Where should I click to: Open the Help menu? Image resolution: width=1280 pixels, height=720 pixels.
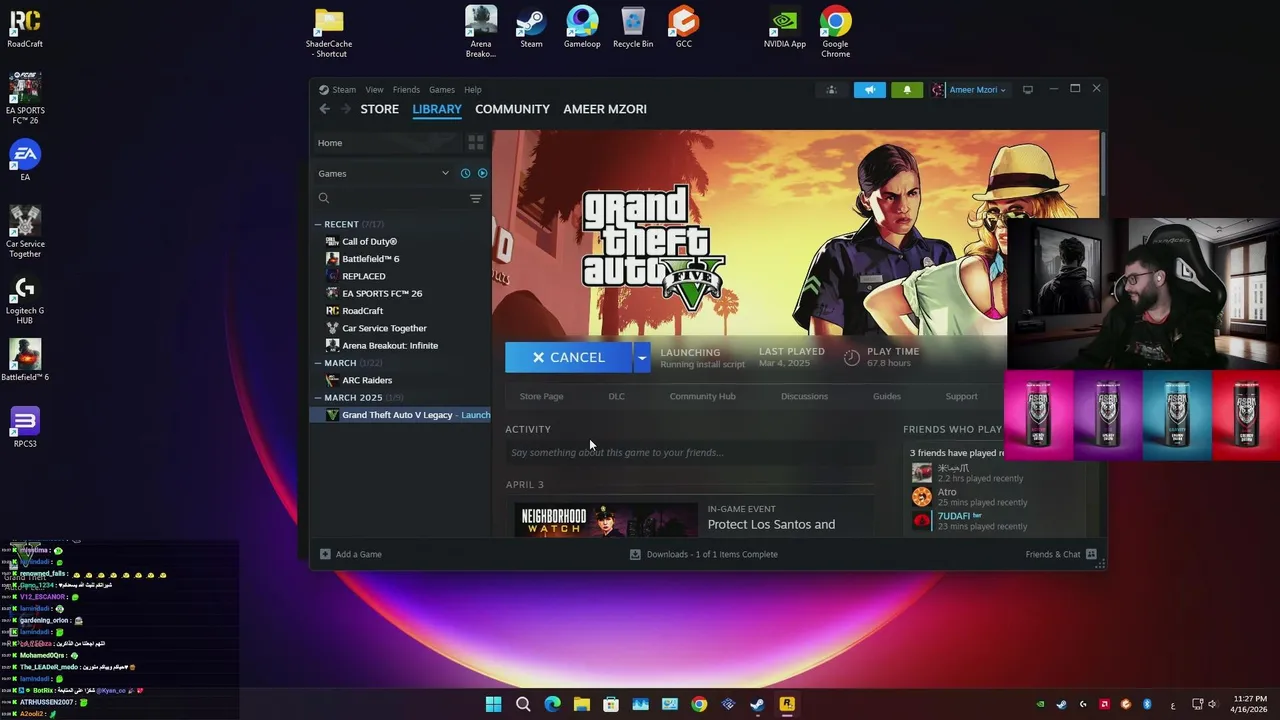pyautogui.click(x=473, y=90)
